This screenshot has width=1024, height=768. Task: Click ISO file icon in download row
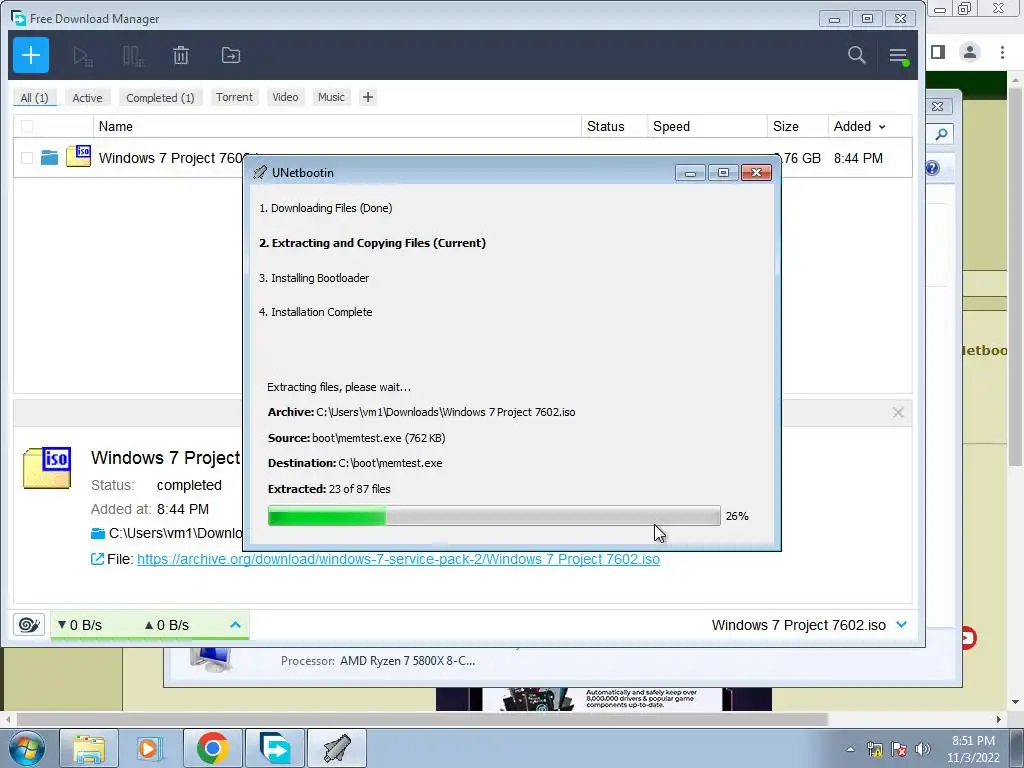click(78, 157)
